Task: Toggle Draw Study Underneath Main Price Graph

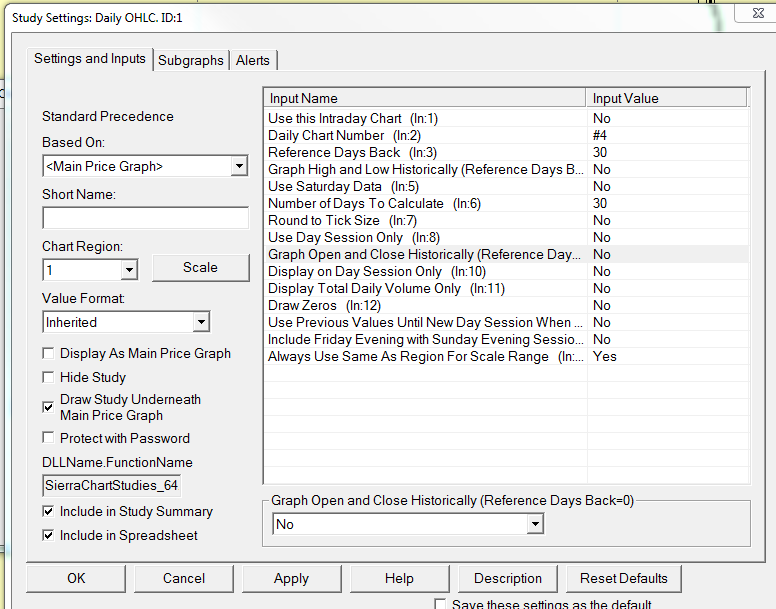Action: pyautogui.click(x=48, y=407)
